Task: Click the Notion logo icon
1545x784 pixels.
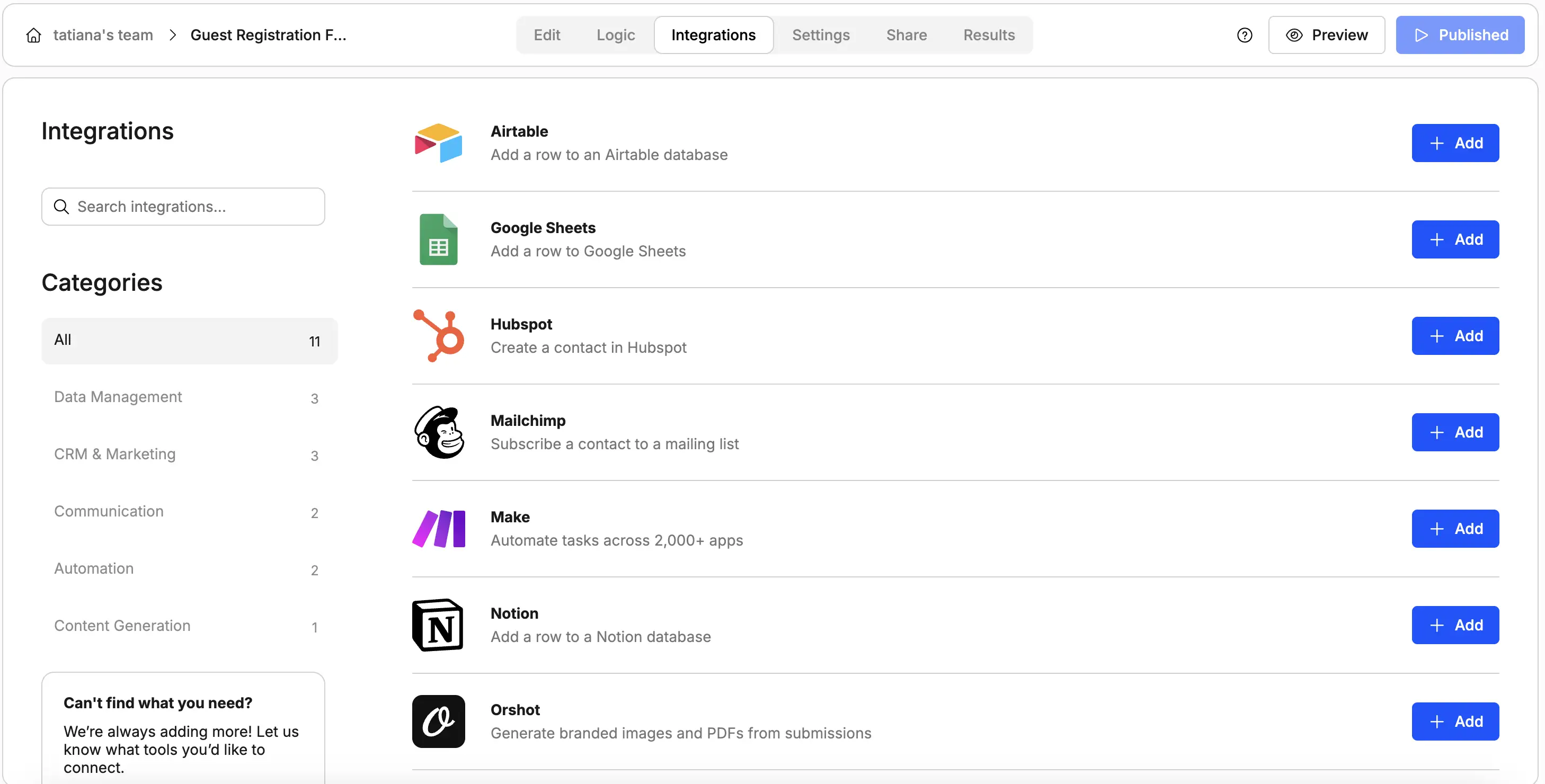Action: 438,625
